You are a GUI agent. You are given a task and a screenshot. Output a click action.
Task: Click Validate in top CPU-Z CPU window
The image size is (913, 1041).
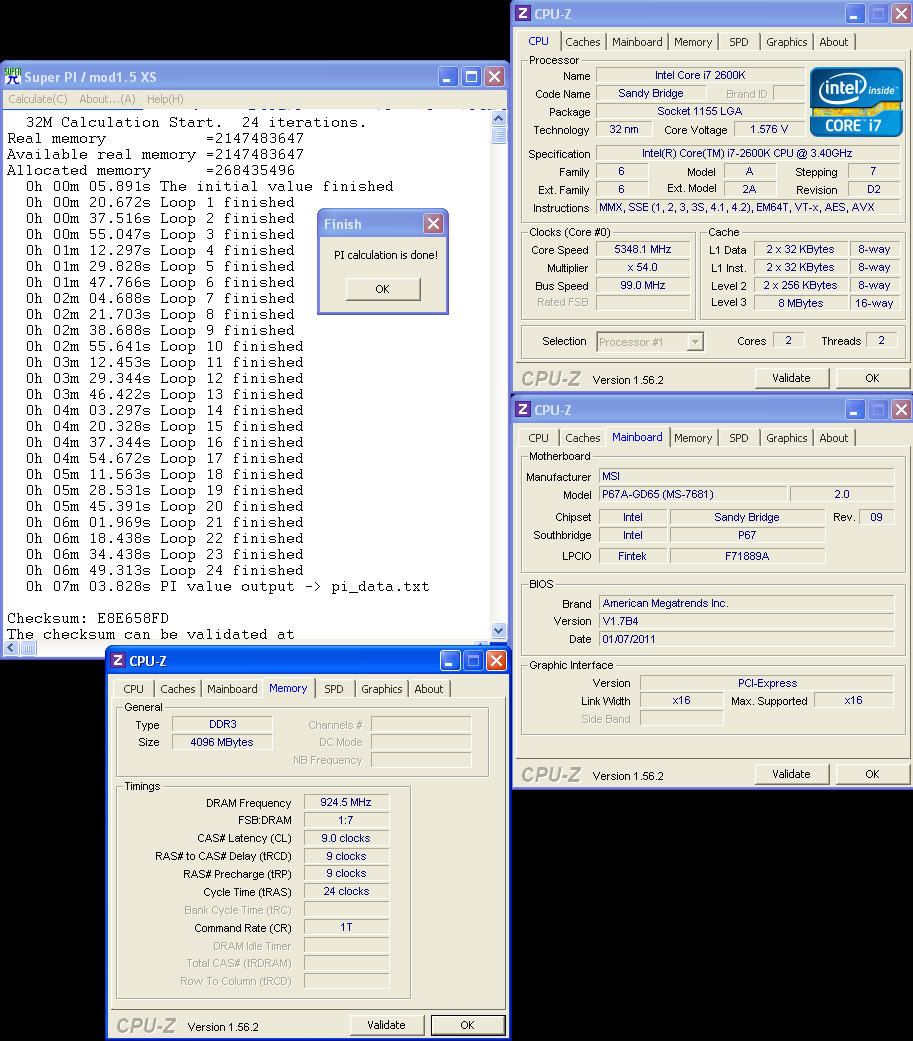(791, 378)
